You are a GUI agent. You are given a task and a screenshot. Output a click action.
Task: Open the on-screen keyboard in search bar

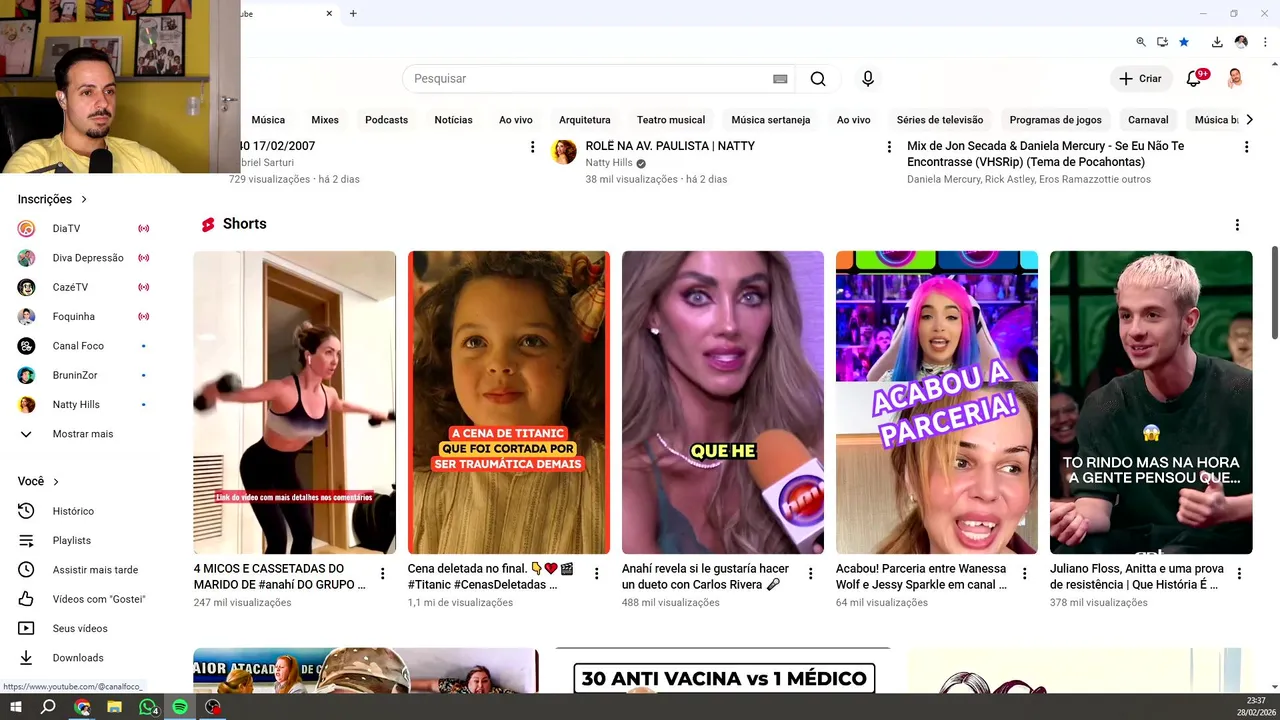[780, 79]
